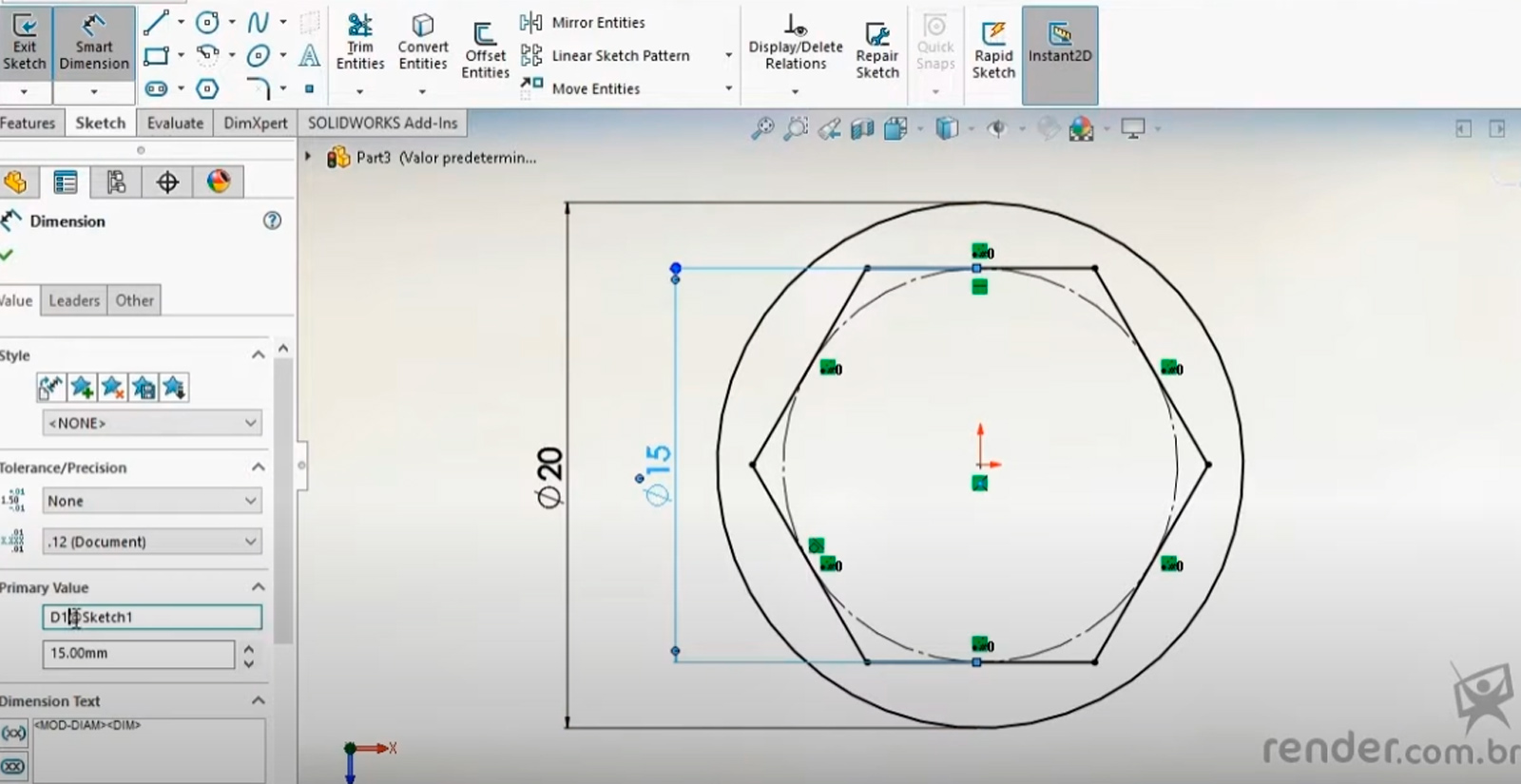Collapse the Tolerance/Precision section
1521x784 pixels.
(258, 467)
